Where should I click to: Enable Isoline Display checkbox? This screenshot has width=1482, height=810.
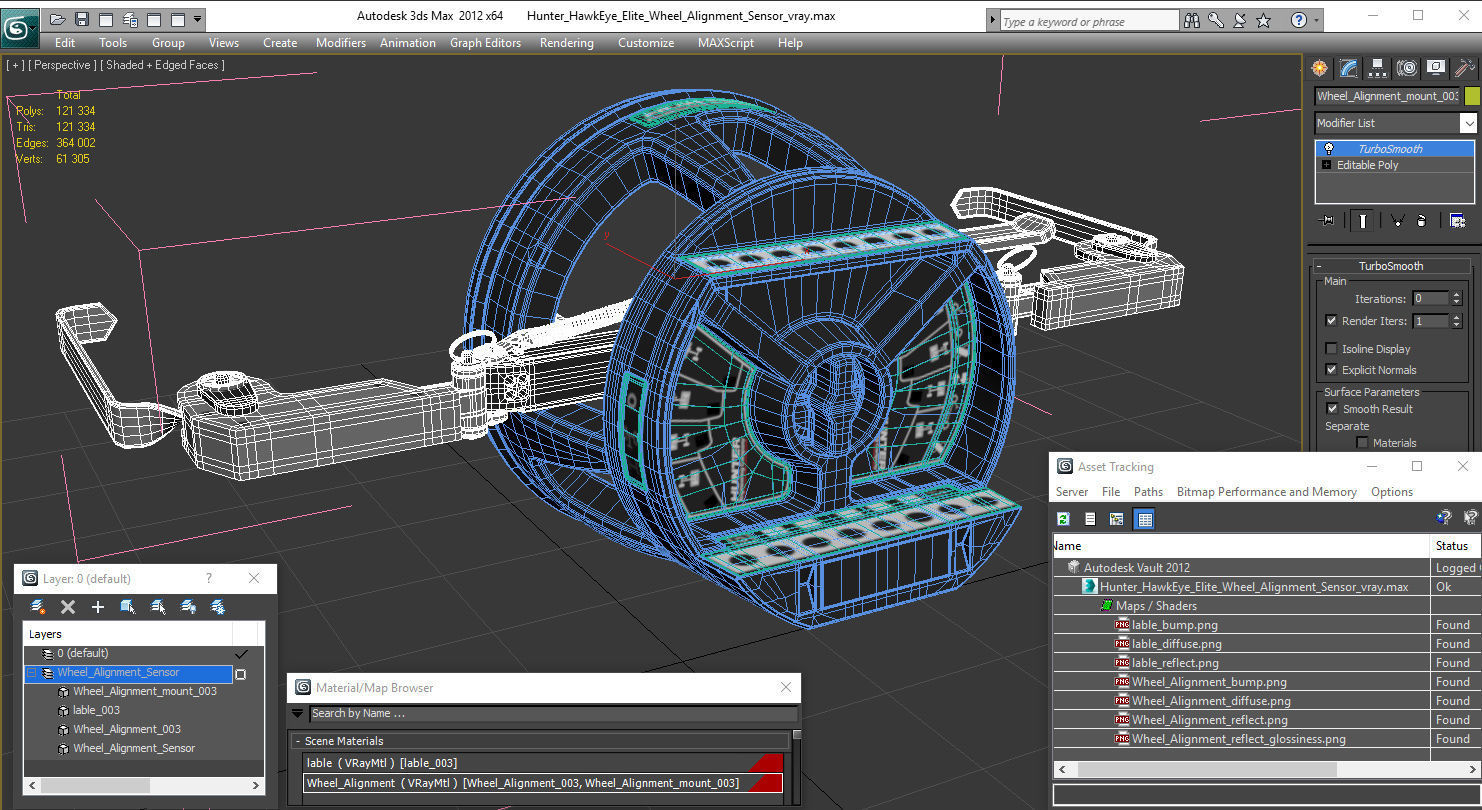[1331, 349]
